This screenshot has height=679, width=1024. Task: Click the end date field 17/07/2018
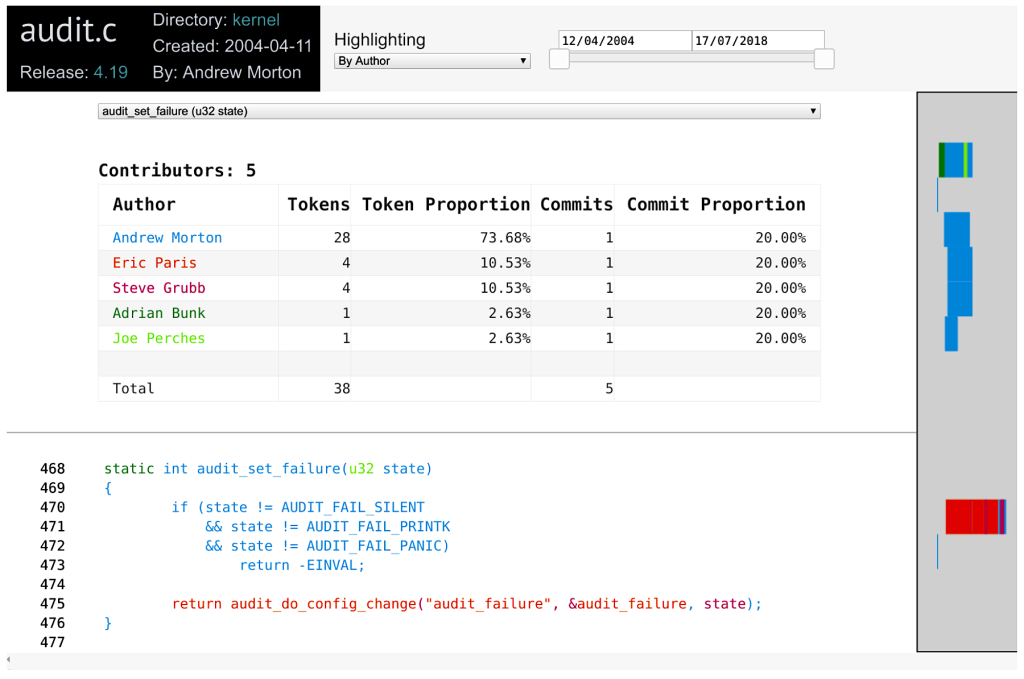(757, 41)
